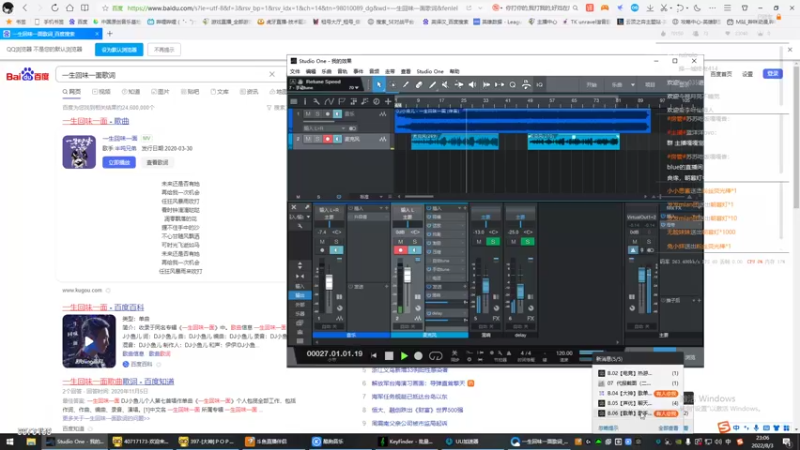Mute mixer channel 1
Screen dimensions: 800x450
coord(322,241)
